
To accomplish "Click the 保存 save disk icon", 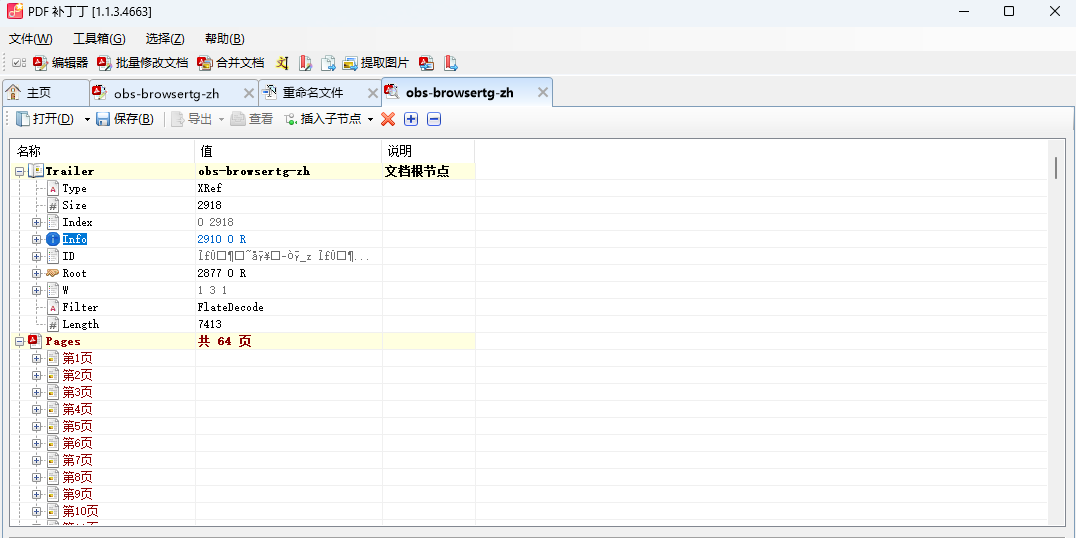I will click(x=102, y=119).
